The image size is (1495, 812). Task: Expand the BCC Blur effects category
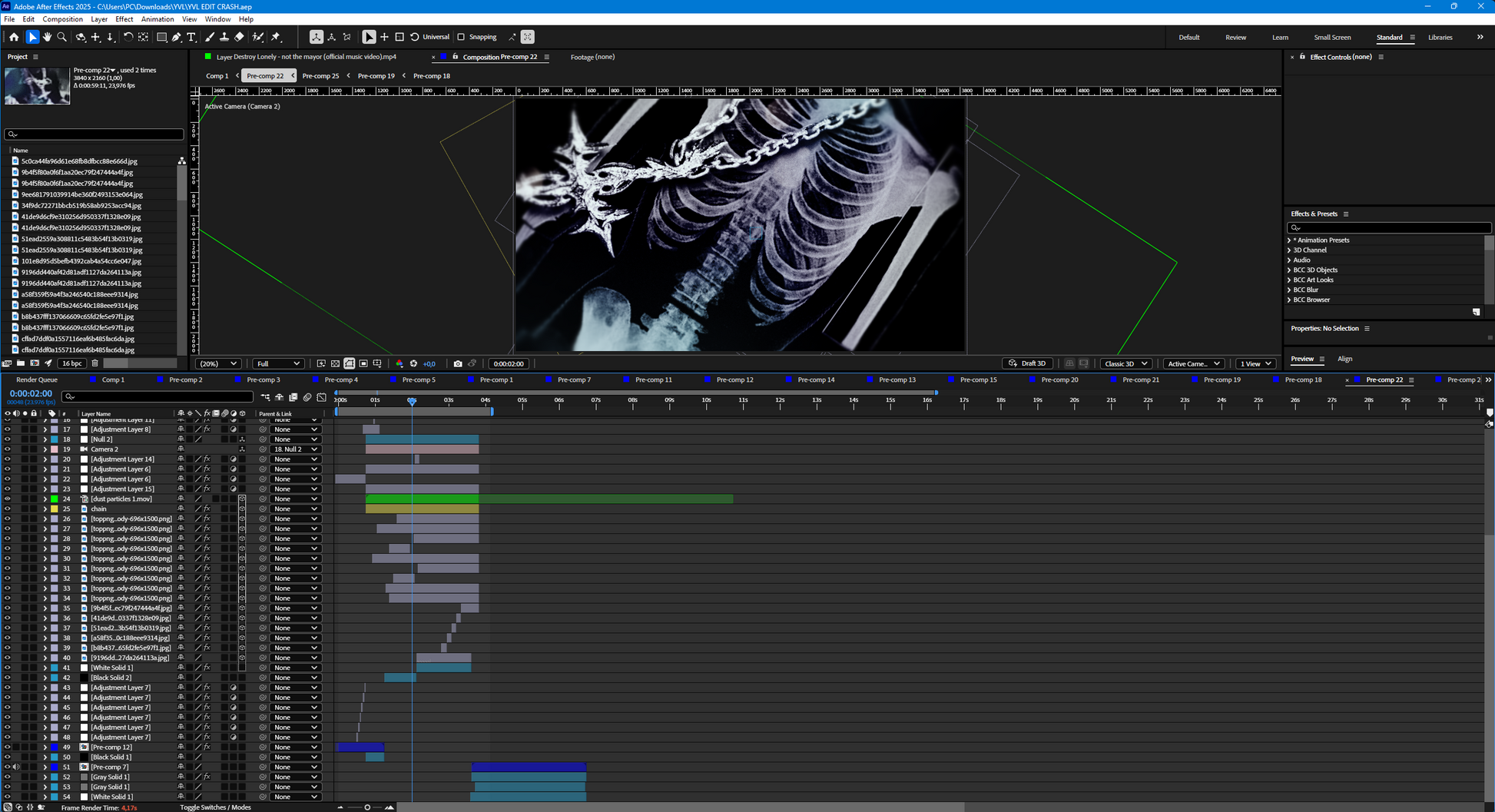[1289, 290]
